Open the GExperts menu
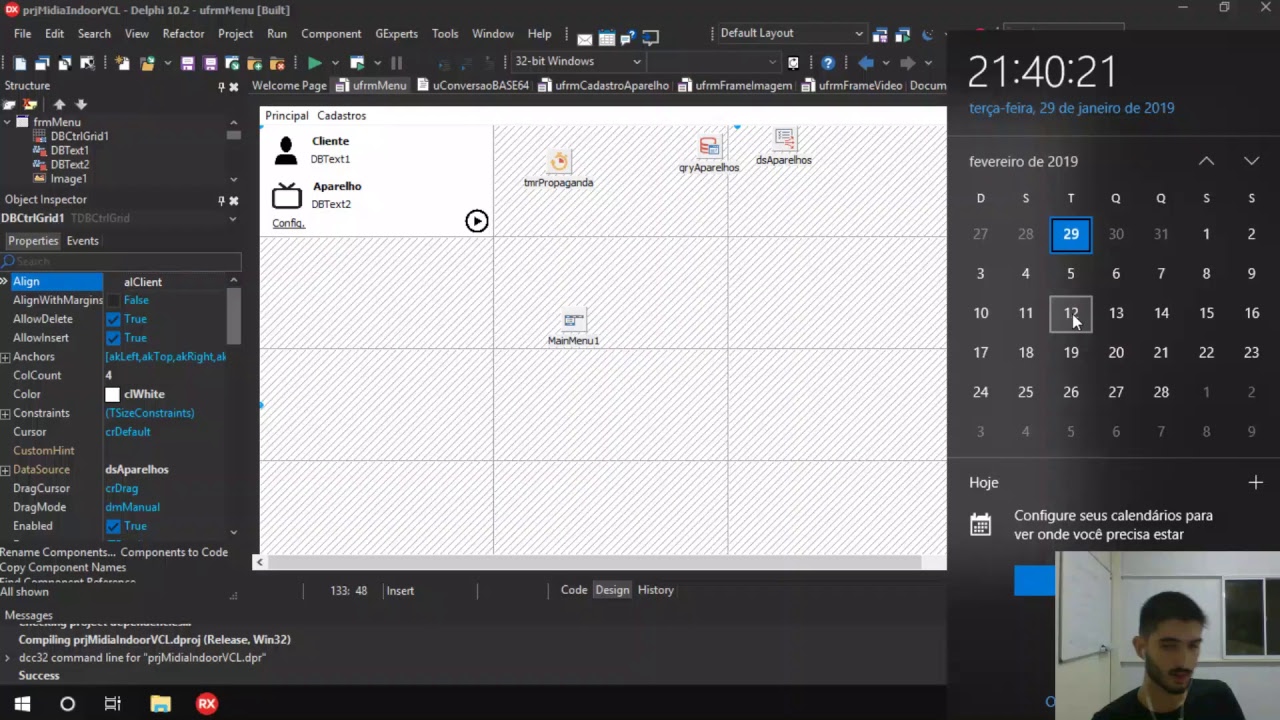1280x720 pixels. [396, 33]
